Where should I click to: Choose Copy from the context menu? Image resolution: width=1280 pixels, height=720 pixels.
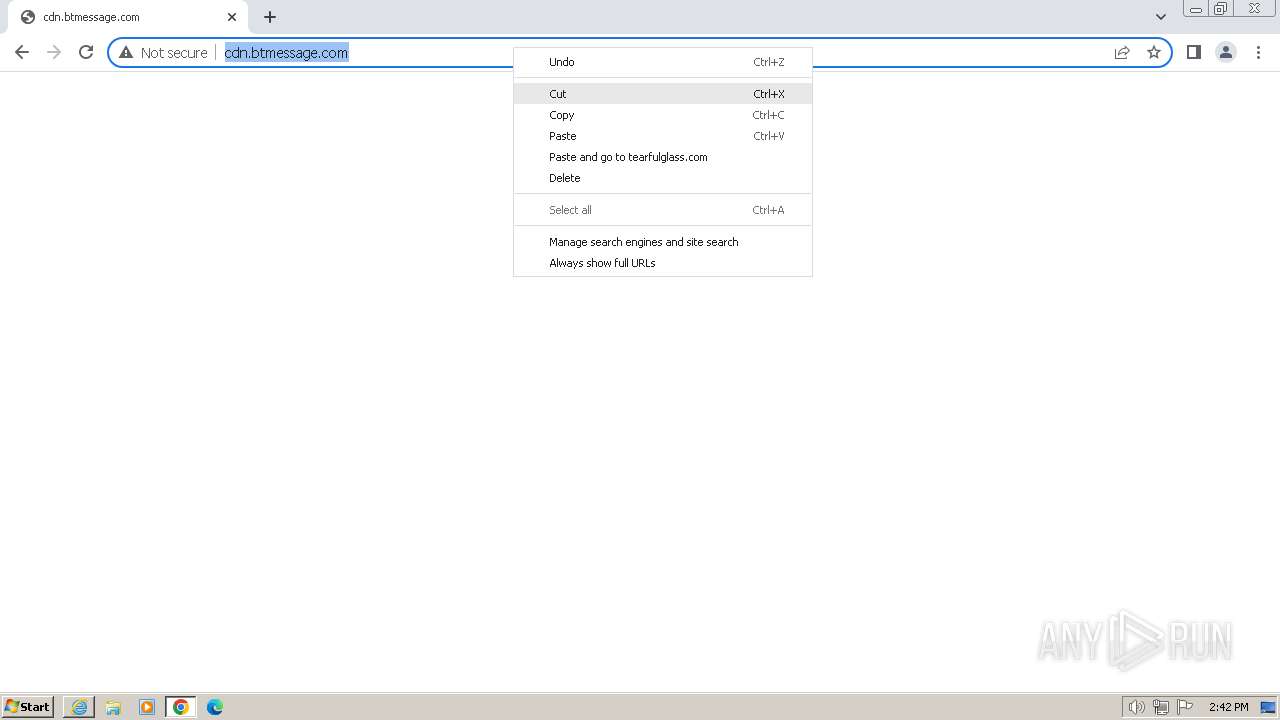pyautogui.click(x=663, y=115)
